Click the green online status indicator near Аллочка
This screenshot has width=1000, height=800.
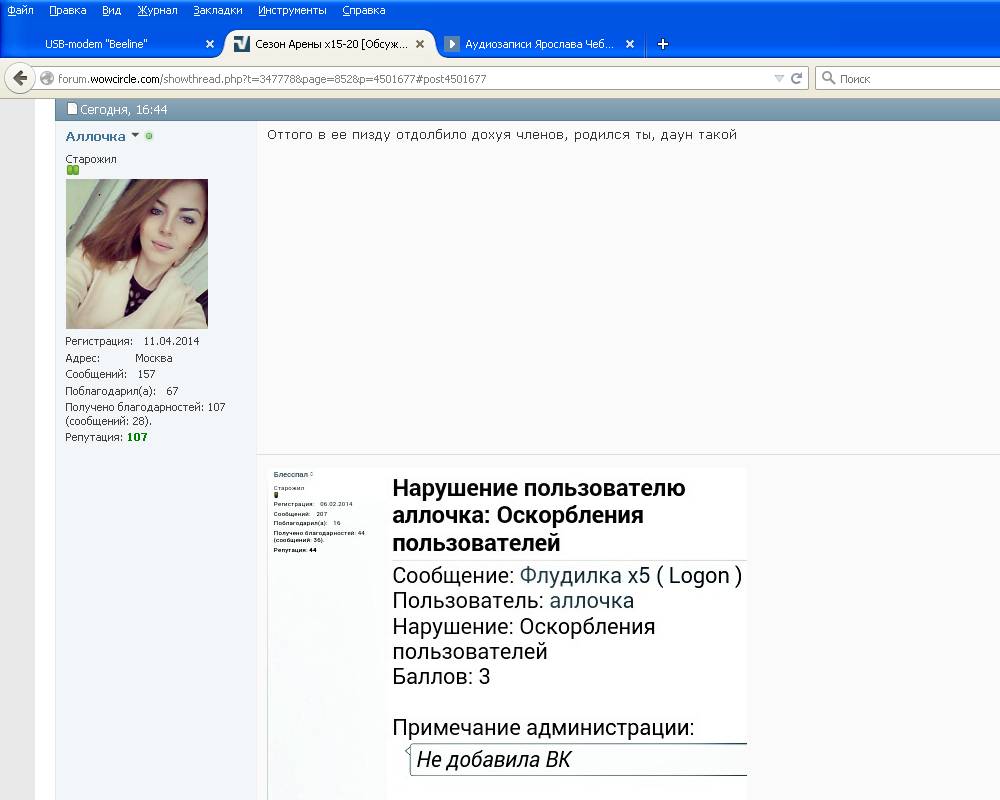tap(149, 136)
